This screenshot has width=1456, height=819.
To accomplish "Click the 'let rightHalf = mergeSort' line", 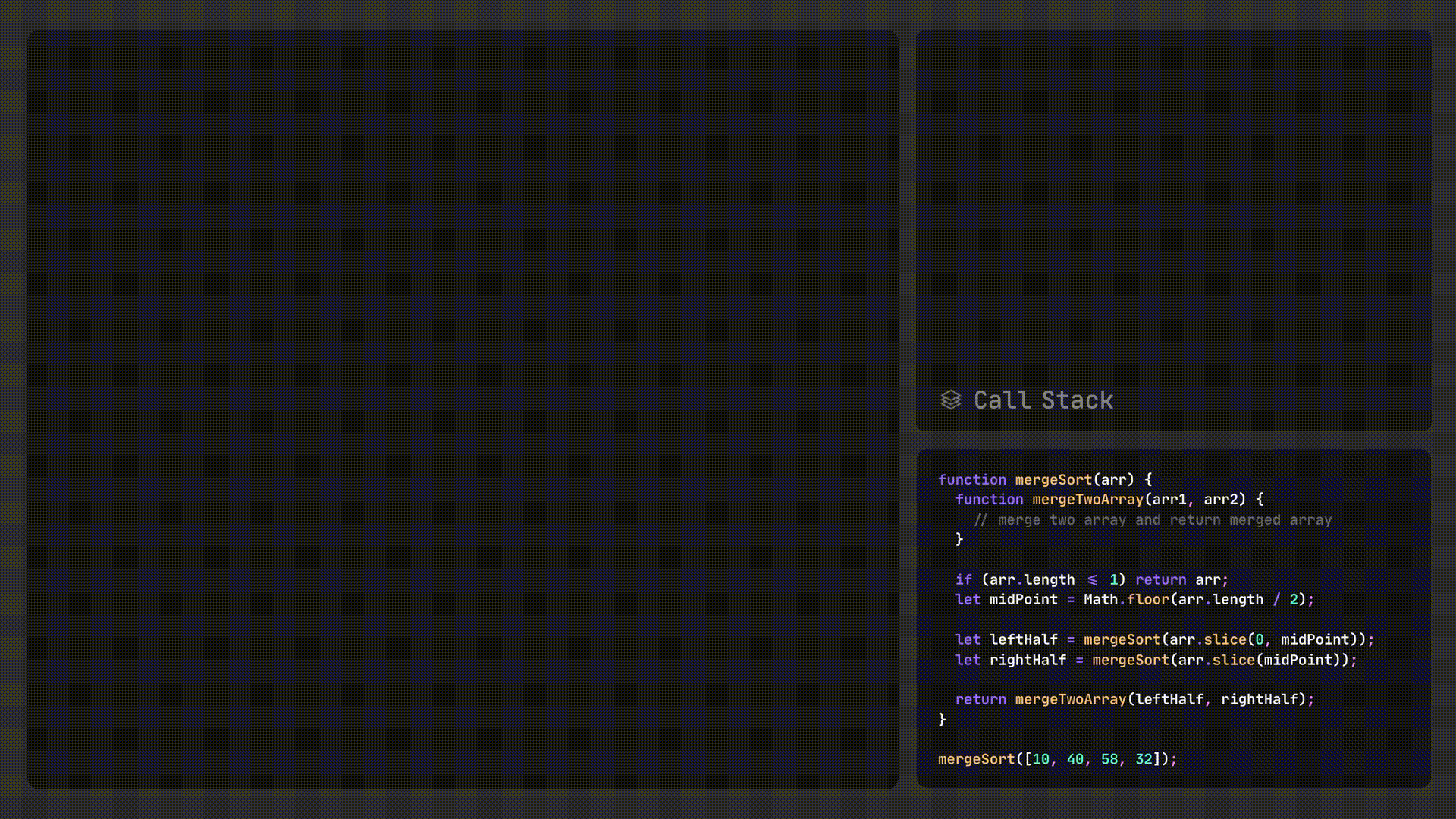I will [1156, 660].
